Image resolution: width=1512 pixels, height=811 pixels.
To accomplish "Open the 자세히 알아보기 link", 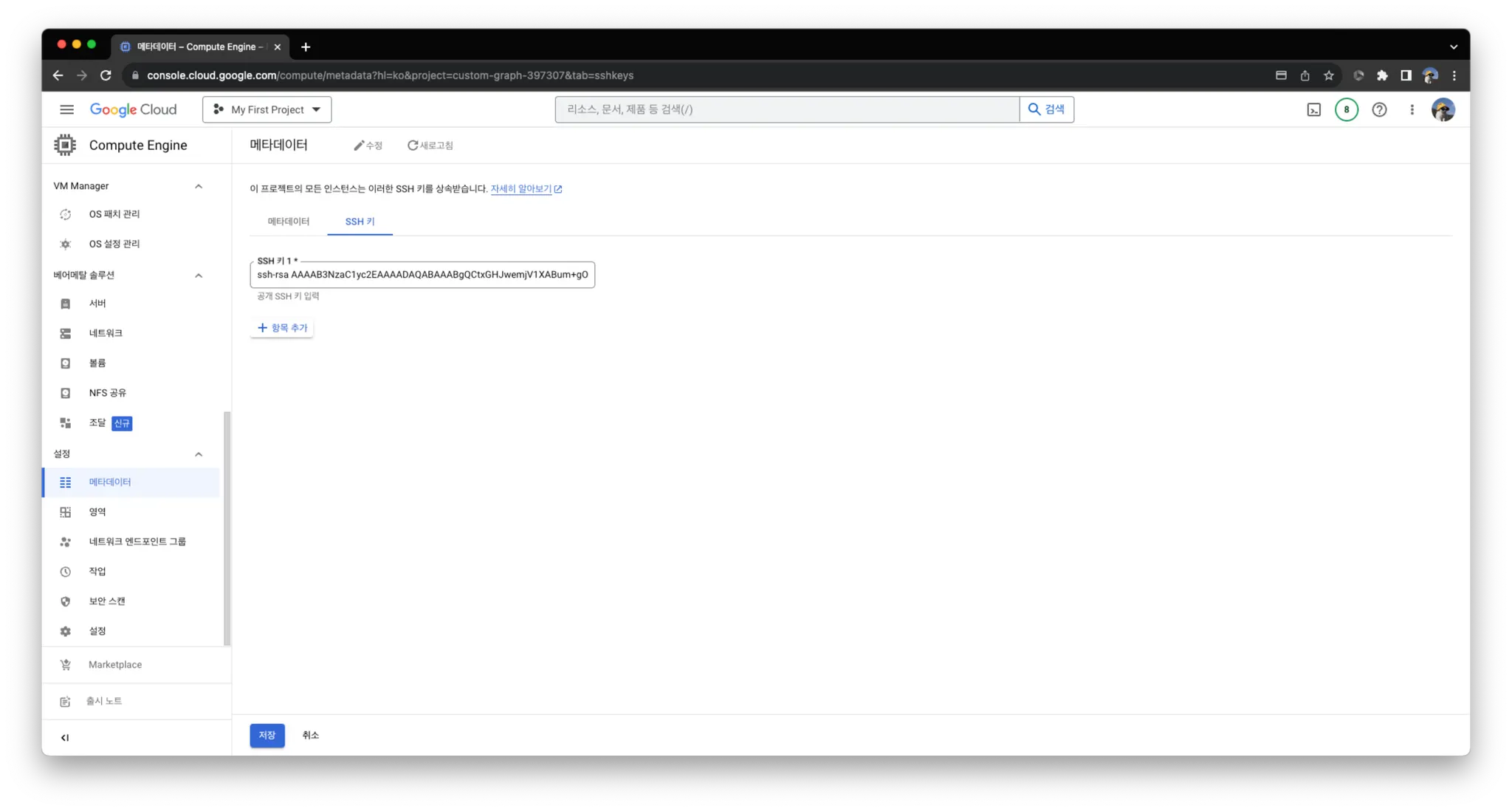I will pos(521,189).
